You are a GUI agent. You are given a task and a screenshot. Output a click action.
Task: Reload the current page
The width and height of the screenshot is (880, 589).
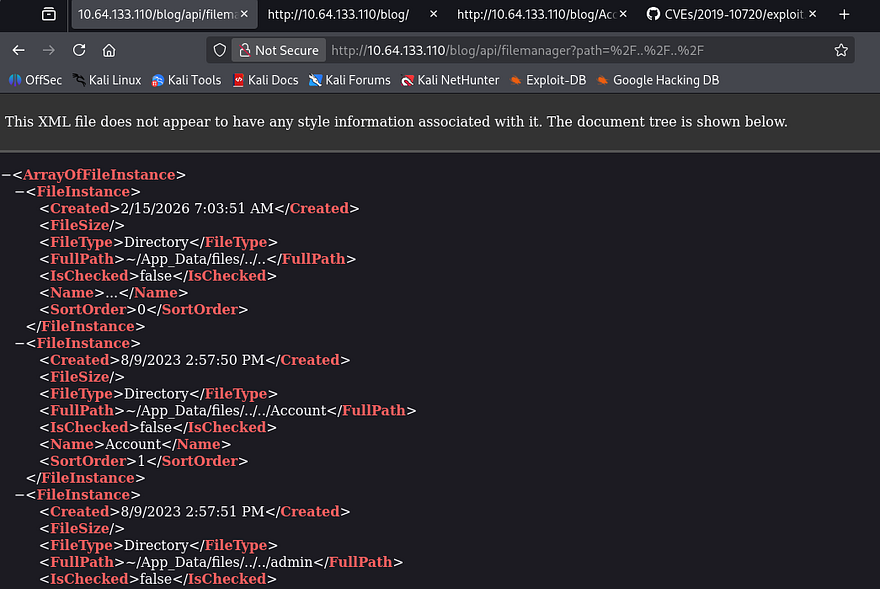[79, 50]
